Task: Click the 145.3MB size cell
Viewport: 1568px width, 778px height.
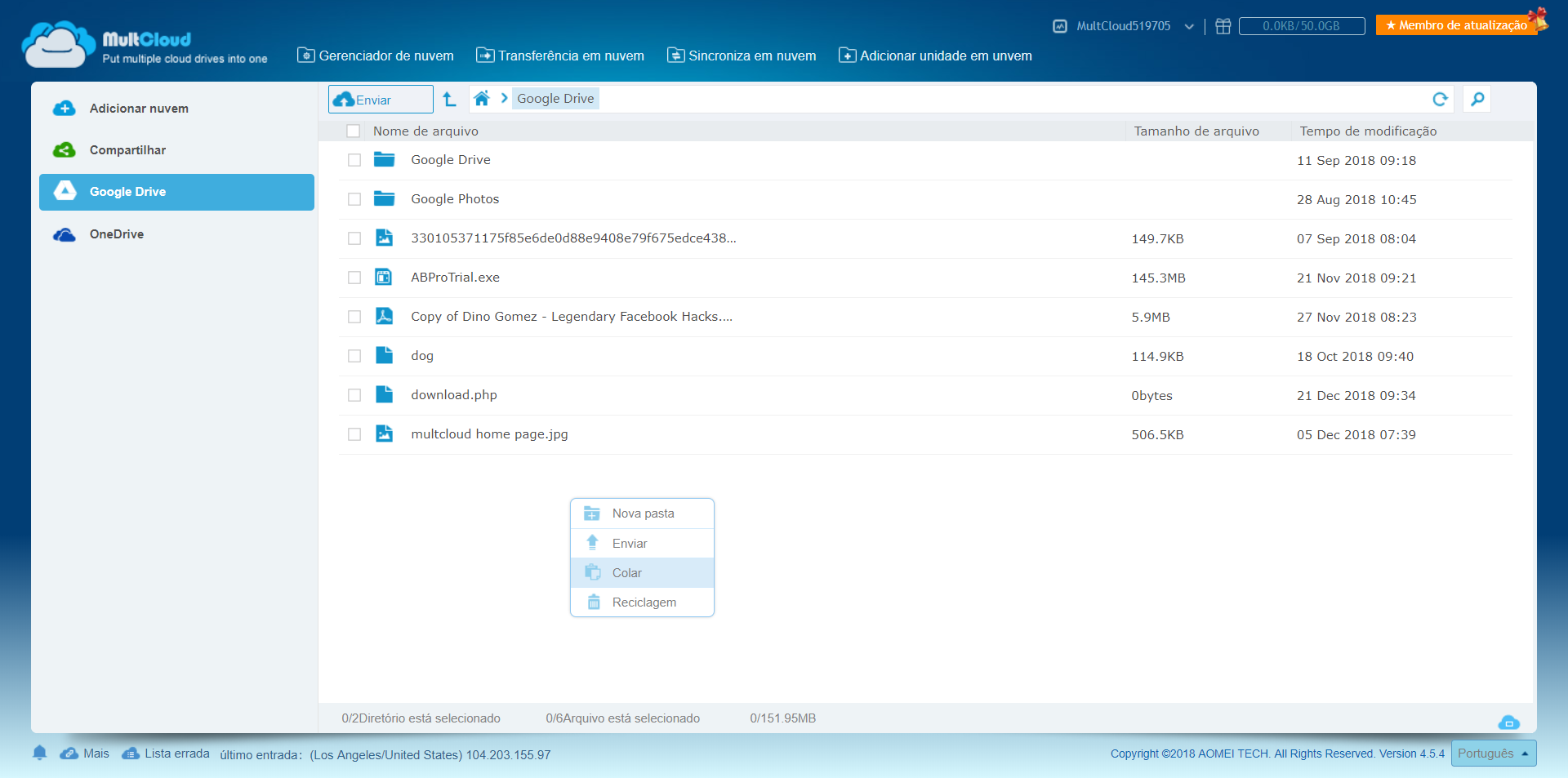Action: click(1158, 278)
